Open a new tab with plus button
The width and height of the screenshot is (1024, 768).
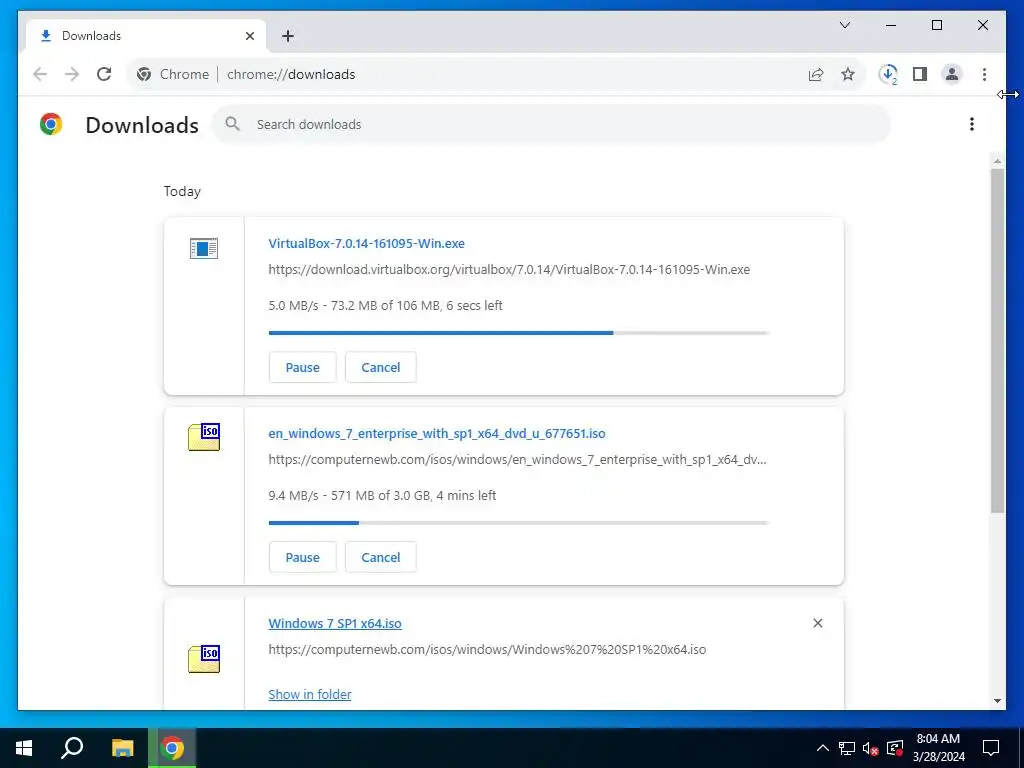tap(288, 36)
